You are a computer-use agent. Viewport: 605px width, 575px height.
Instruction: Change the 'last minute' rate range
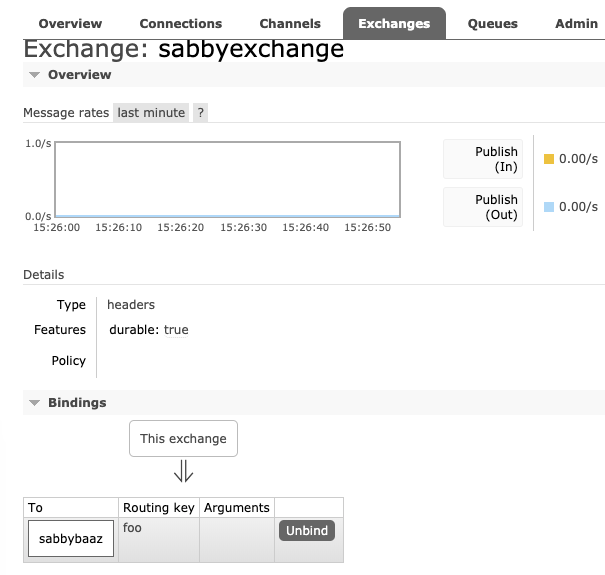[151, 113]
